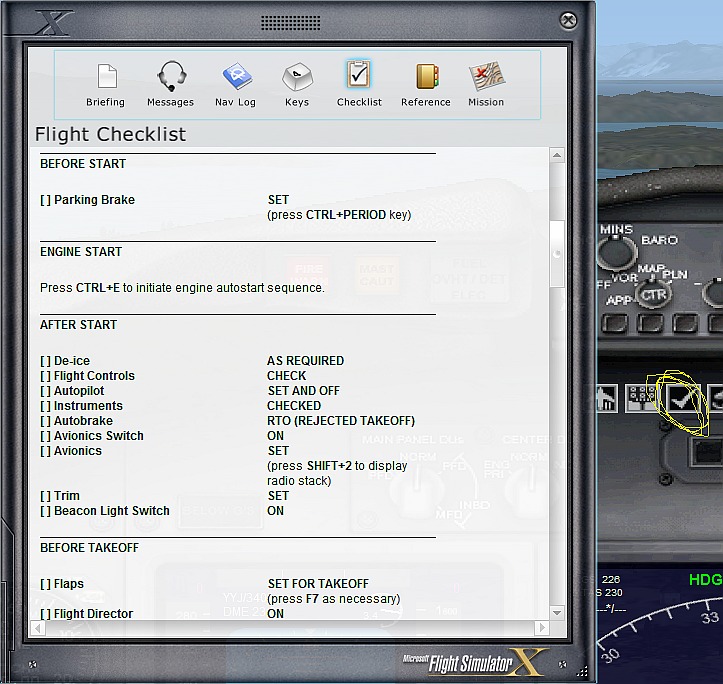Click the radio stack icon left of the checkmark
Screen dimensions: 723x684
point(639,399)
